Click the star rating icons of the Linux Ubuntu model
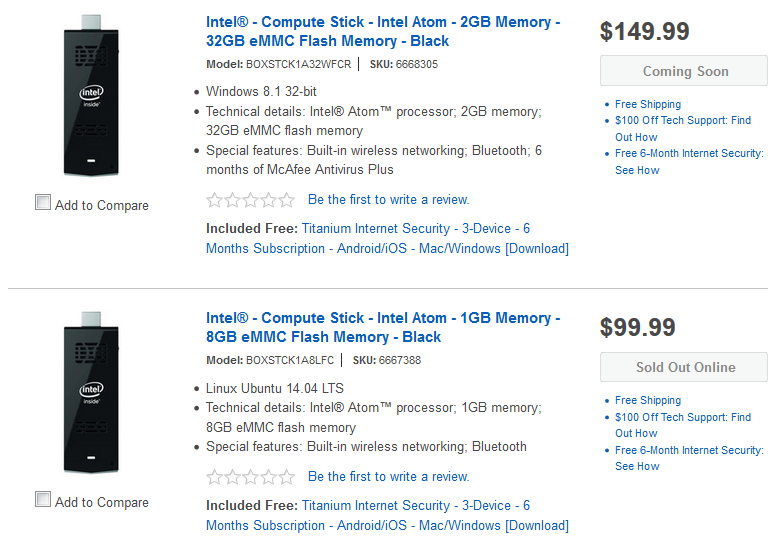The image size is (778, 546). [x=250, y=477]
